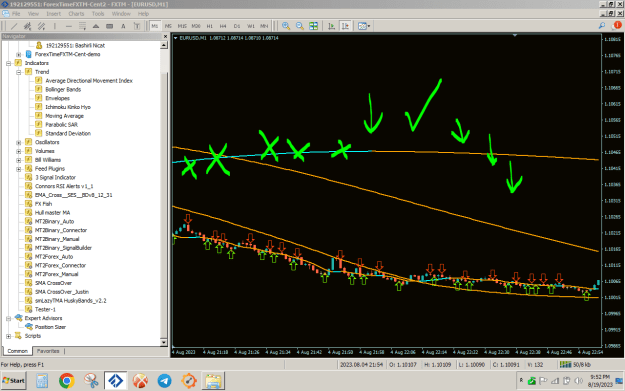The width and height of the screenshot is (625, 391).
Task: Switch to H1 timeframe
Action: 210,26
